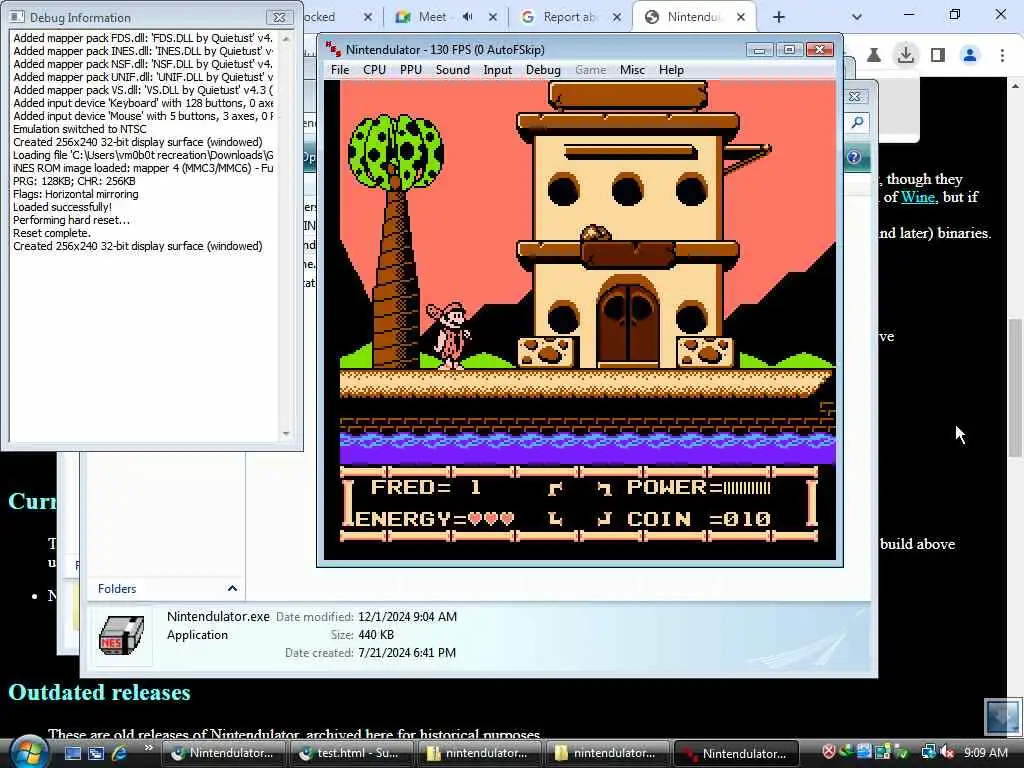The width and height of the screenshot is (1024, 768).
Task: Click the Size value 440 KB
Action: [376, 635]
